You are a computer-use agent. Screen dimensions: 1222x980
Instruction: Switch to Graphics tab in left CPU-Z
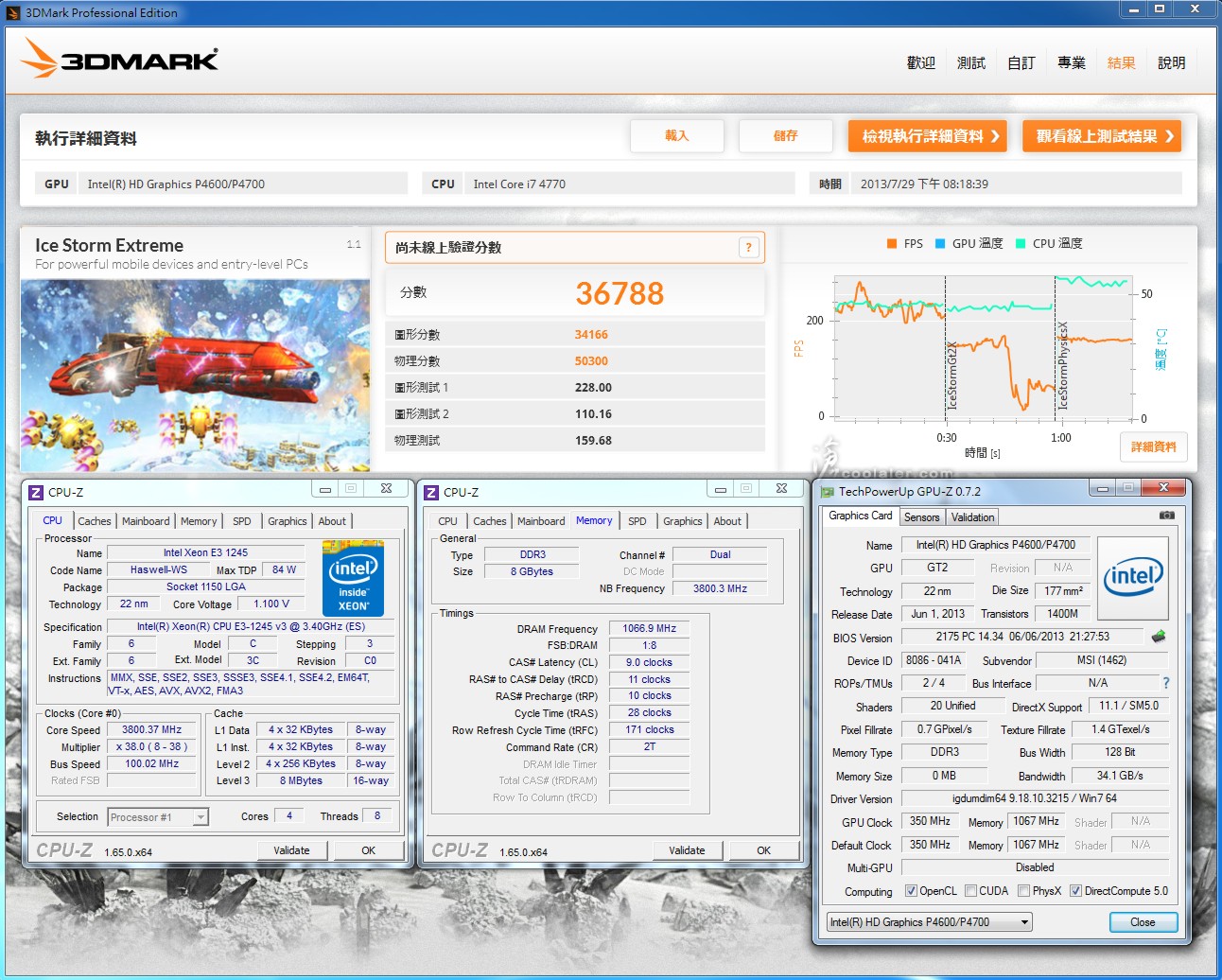(x=288, y=521)
